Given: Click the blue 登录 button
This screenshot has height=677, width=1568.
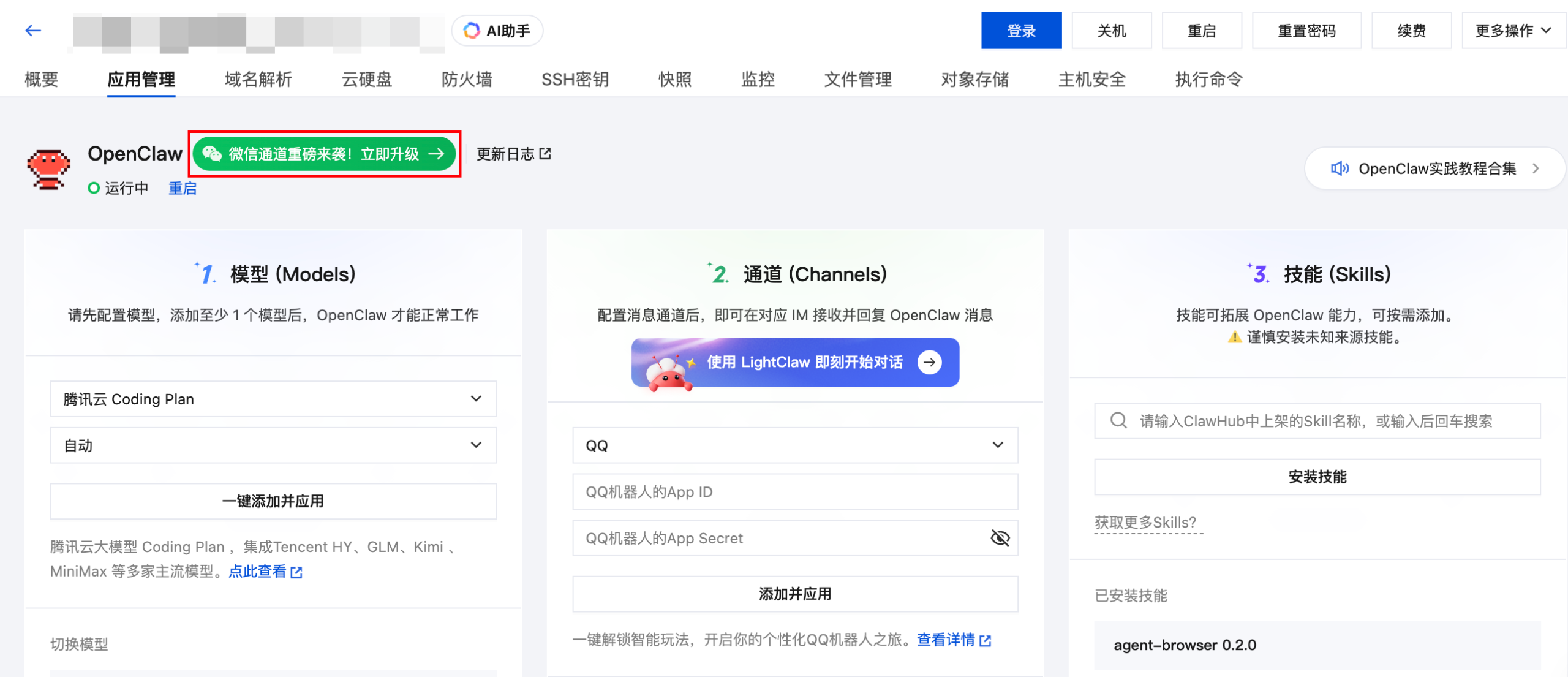Looking at the screenshot, I should tap(1021, 31).
